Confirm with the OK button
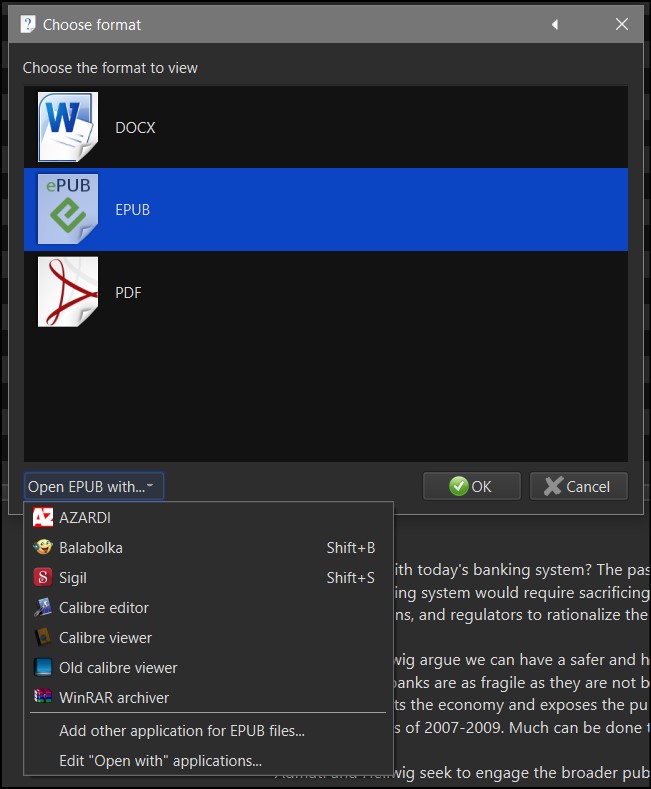Image resolution: width=651 pixels, height=789 pixels. pos(471,486)
